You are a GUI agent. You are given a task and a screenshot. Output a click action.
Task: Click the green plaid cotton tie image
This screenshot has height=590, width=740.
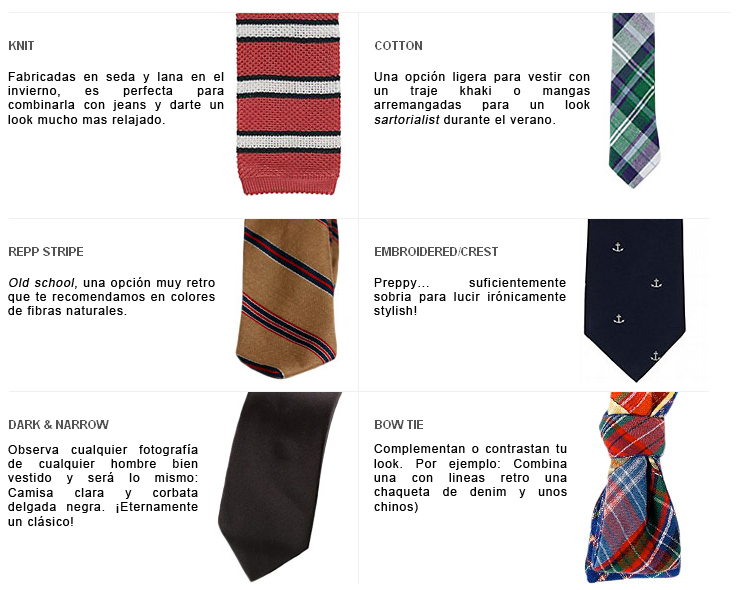[634, 101]
